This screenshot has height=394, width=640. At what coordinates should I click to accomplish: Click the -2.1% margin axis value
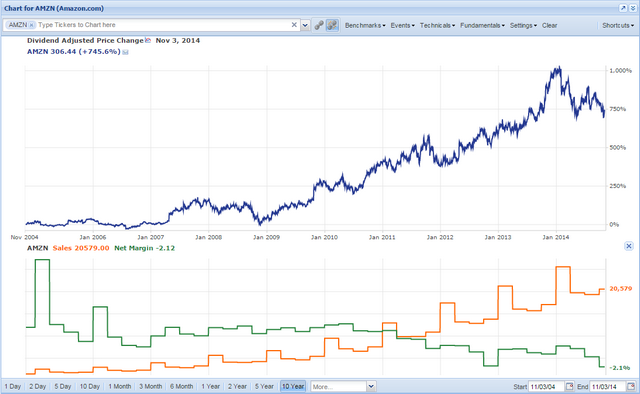click(x=620, y=368)
